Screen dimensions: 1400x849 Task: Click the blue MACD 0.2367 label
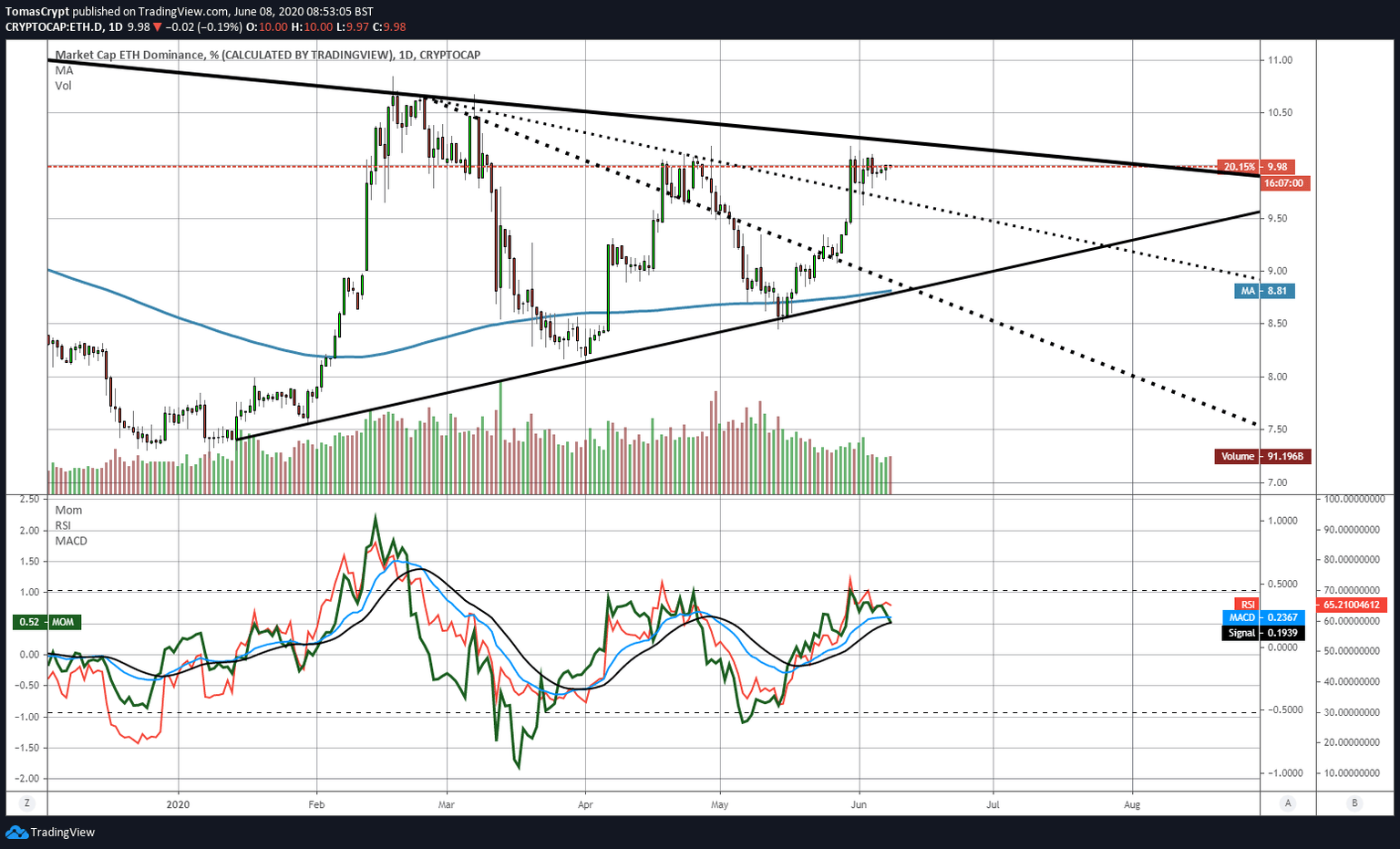coord(1262,617)
